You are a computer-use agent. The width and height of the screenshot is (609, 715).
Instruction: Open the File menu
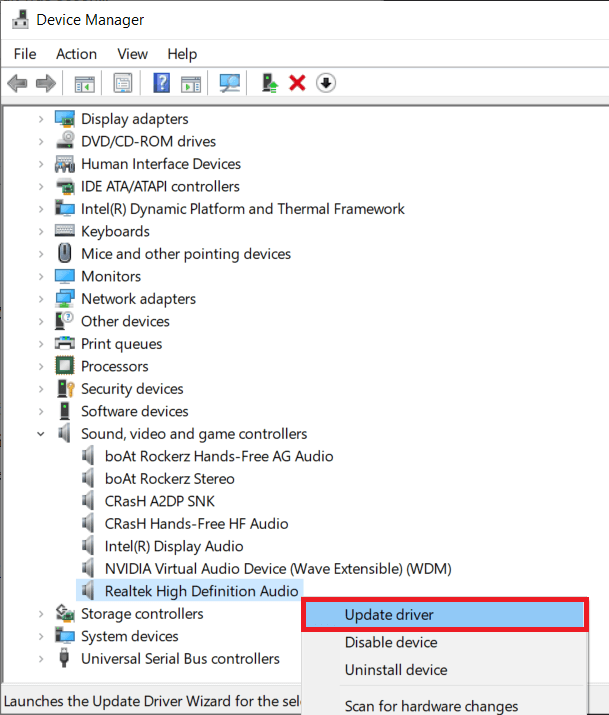(25, 54)
